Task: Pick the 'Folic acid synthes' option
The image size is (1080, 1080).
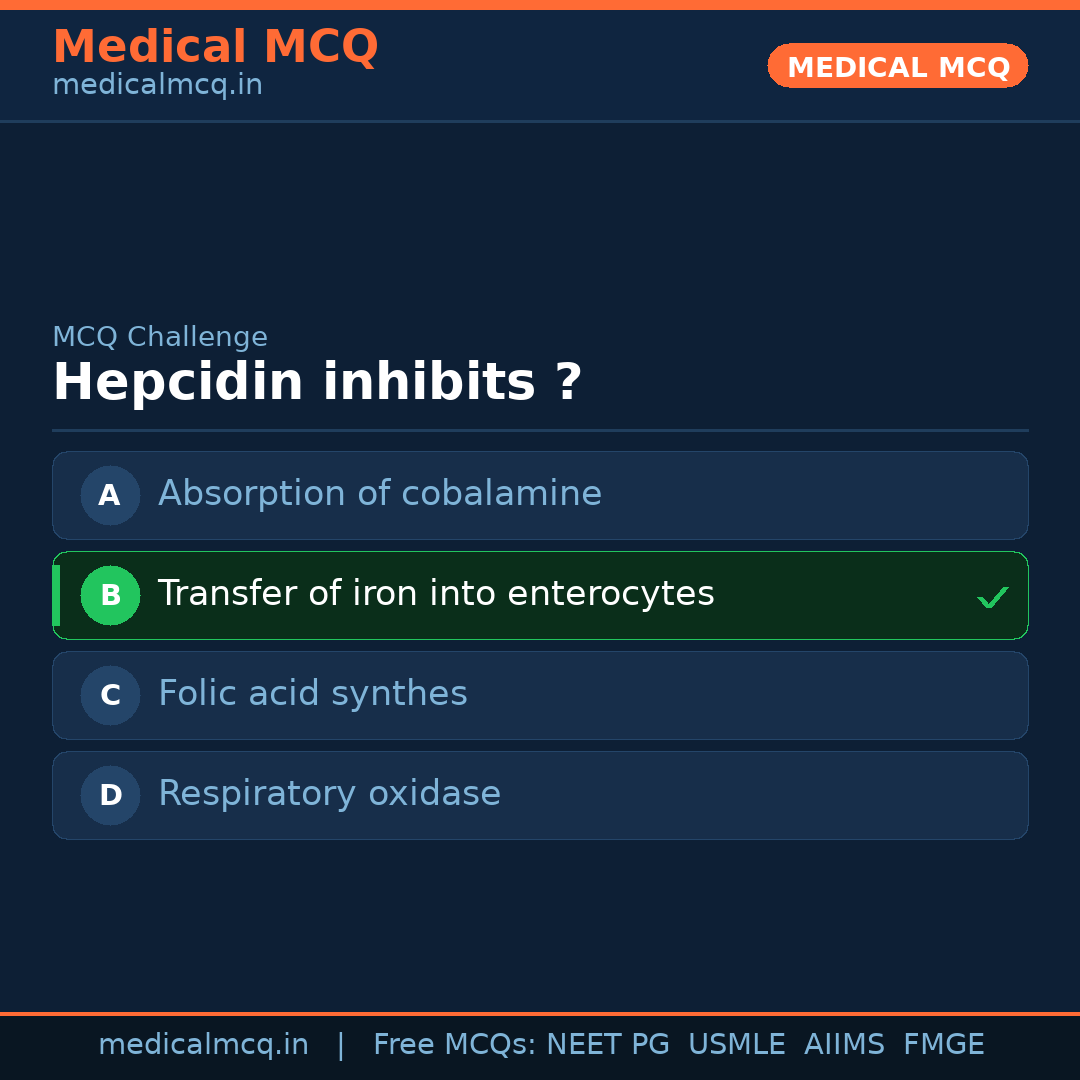Action: [313, 694]
